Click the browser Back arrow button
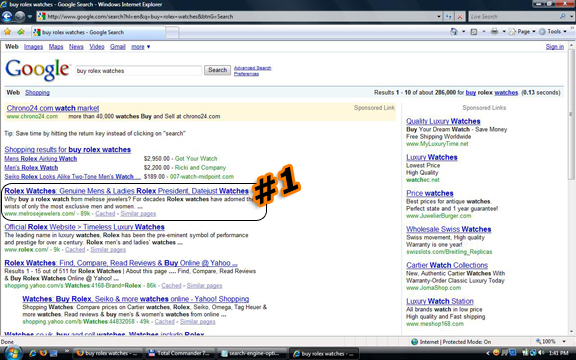Screen dimensions: 576x360 click(x=7, y=17)
